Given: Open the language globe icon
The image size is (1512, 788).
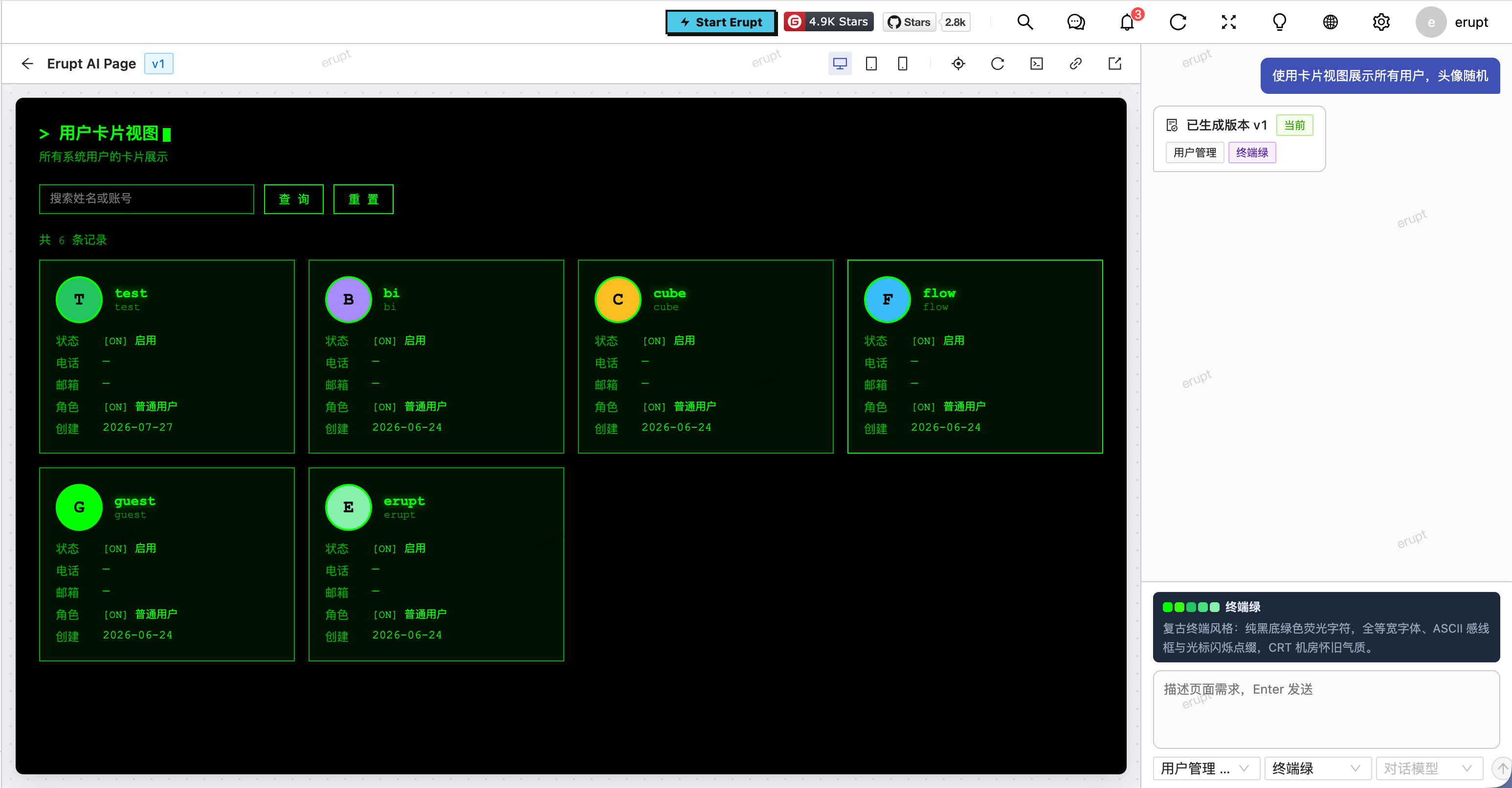Looking at the screenshot, I should click(1330, 22).
